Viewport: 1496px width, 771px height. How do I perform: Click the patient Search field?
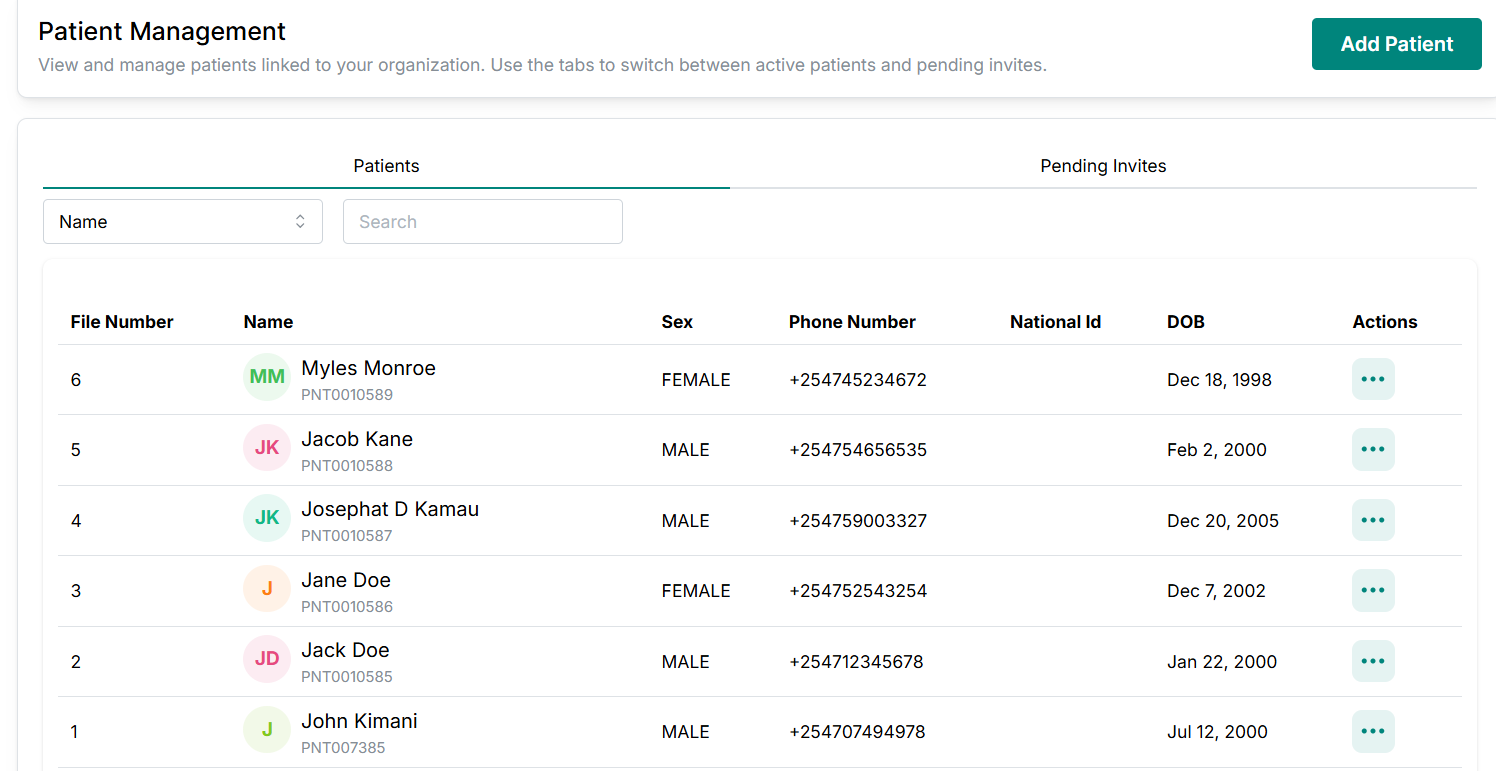pyautogui.click(x=483, y=222)
